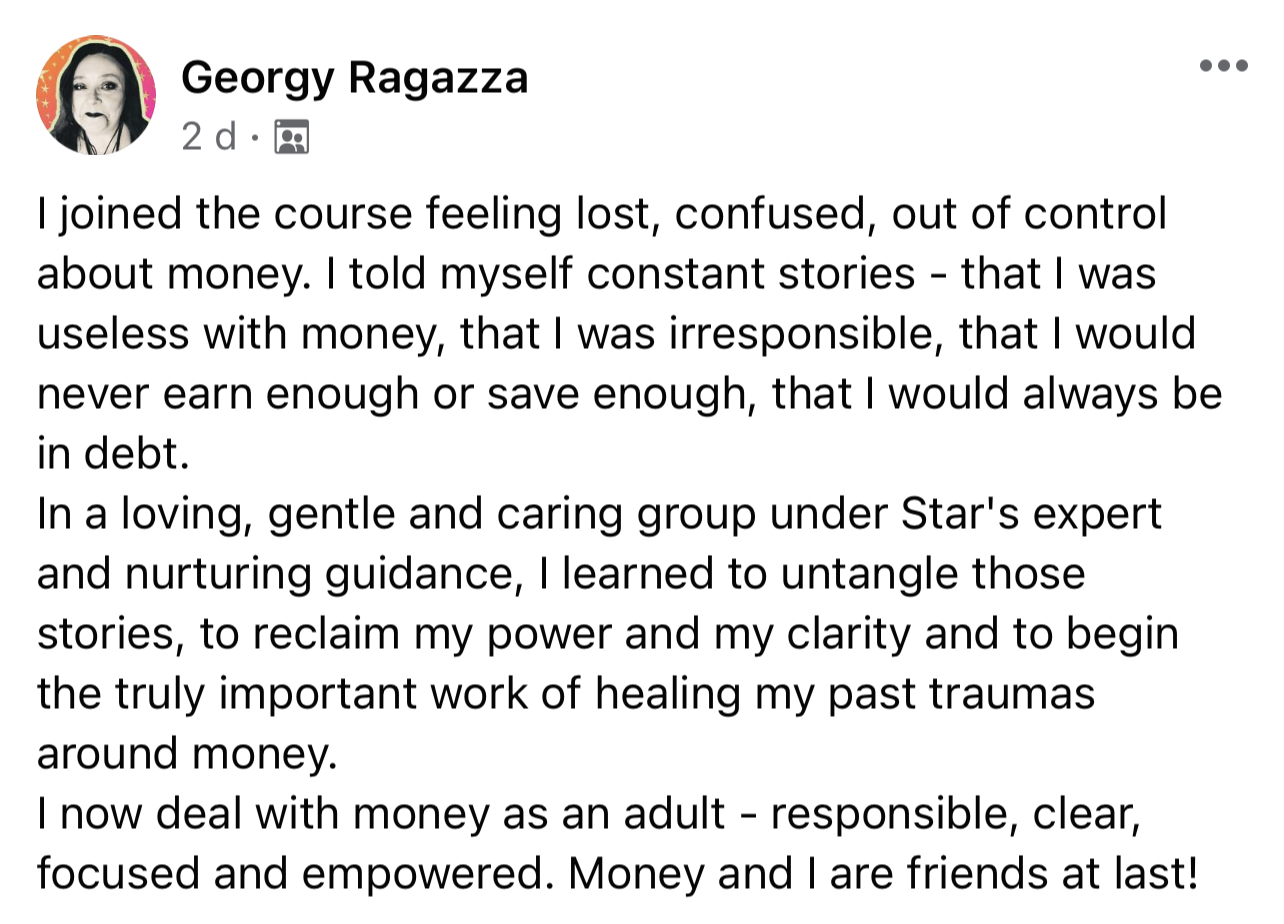This screenshot has width=1284, height=924.
Task: Click the text "around money."
Action: [182, 754]
